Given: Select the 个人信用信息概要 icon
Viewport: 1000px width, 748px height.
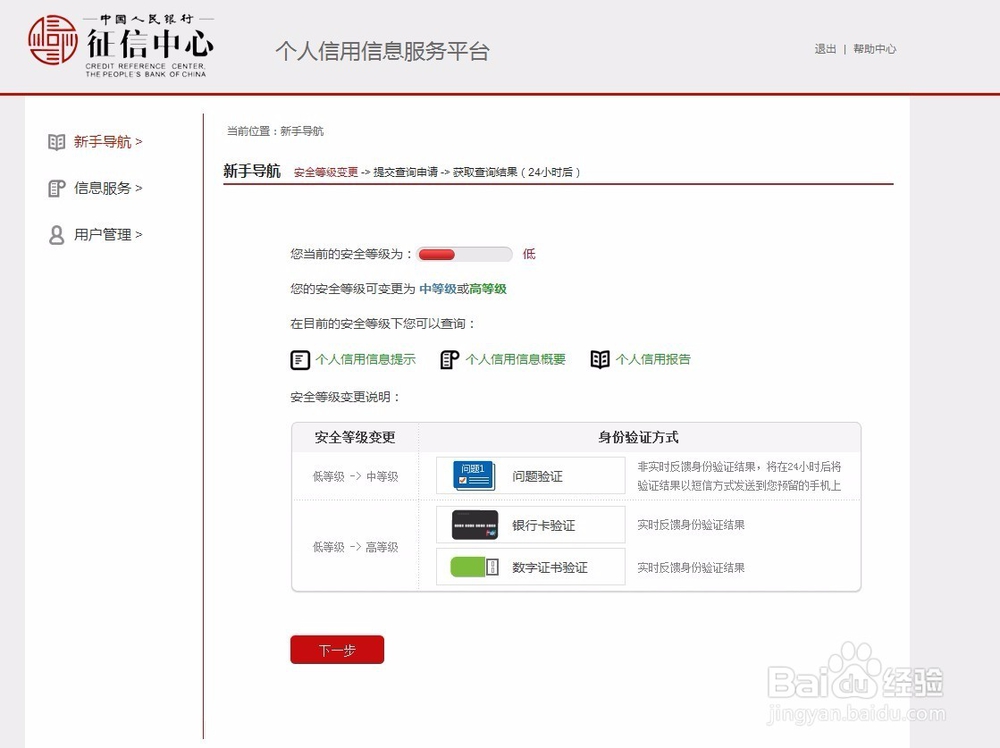Looking at the screenshot, I should [x=448, y=359].
